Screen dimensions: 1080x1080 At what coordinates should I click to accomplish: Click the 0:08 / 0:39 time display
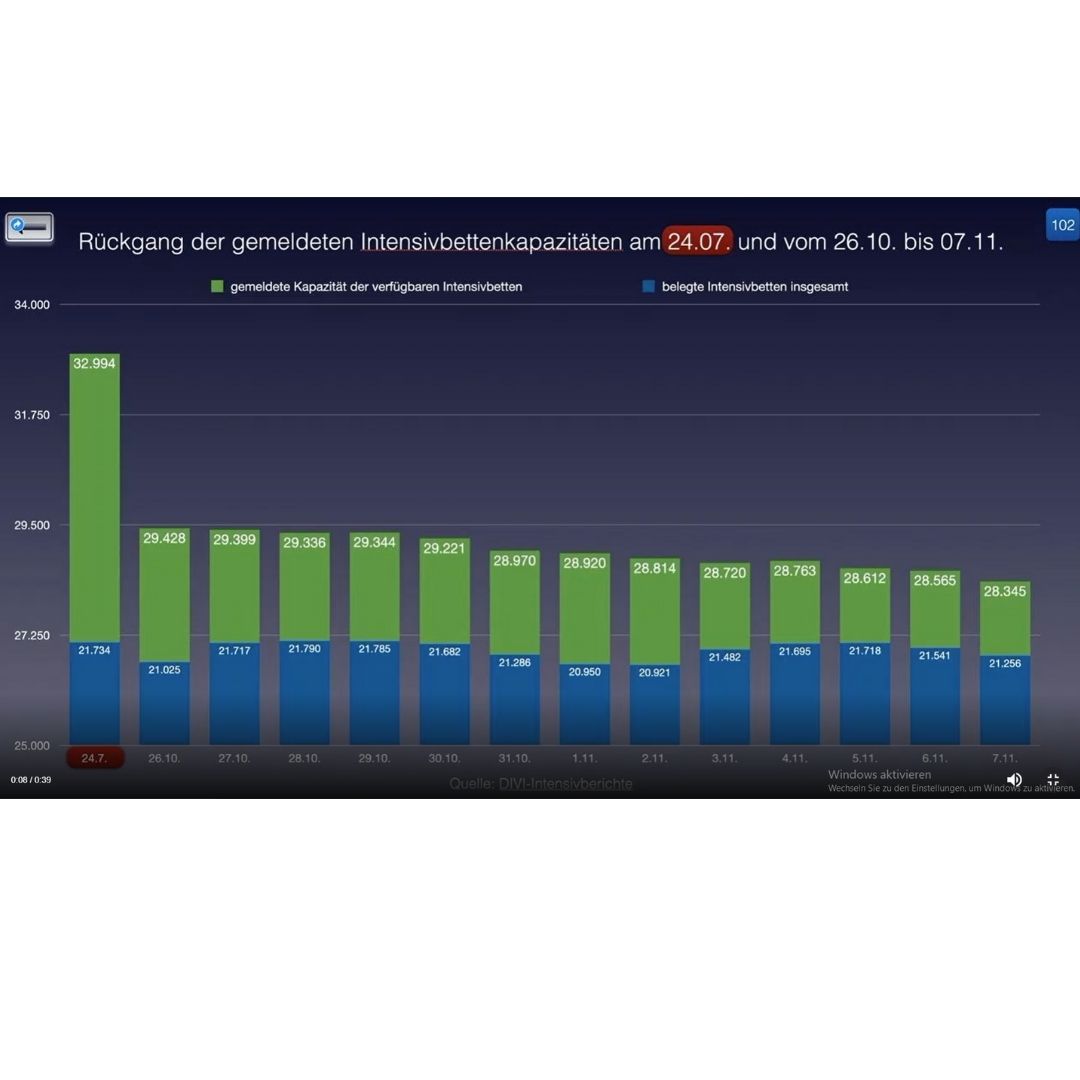coord(31,779)
